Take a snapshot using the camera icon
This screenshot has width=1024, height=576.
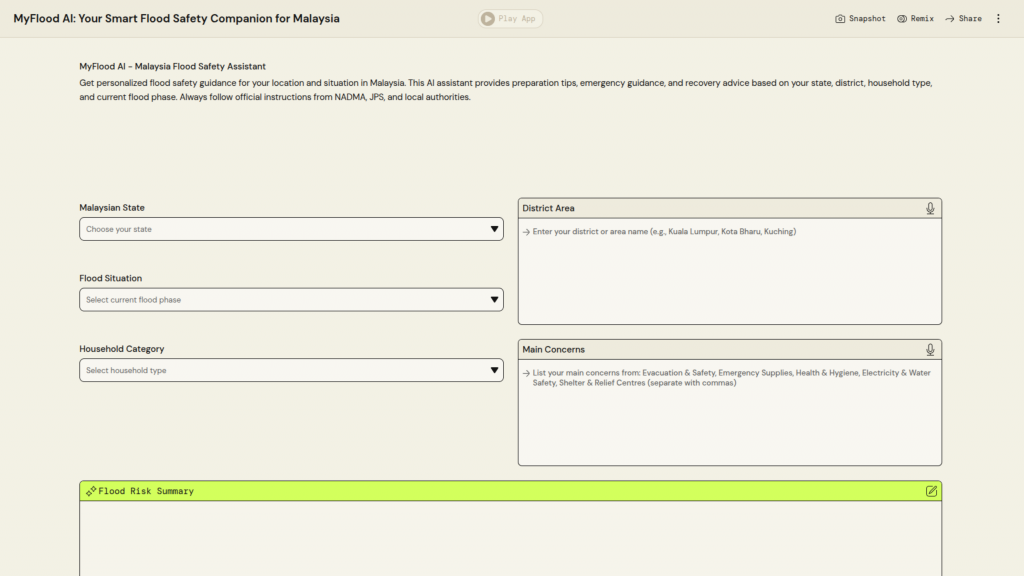click(x=840, y=19)
